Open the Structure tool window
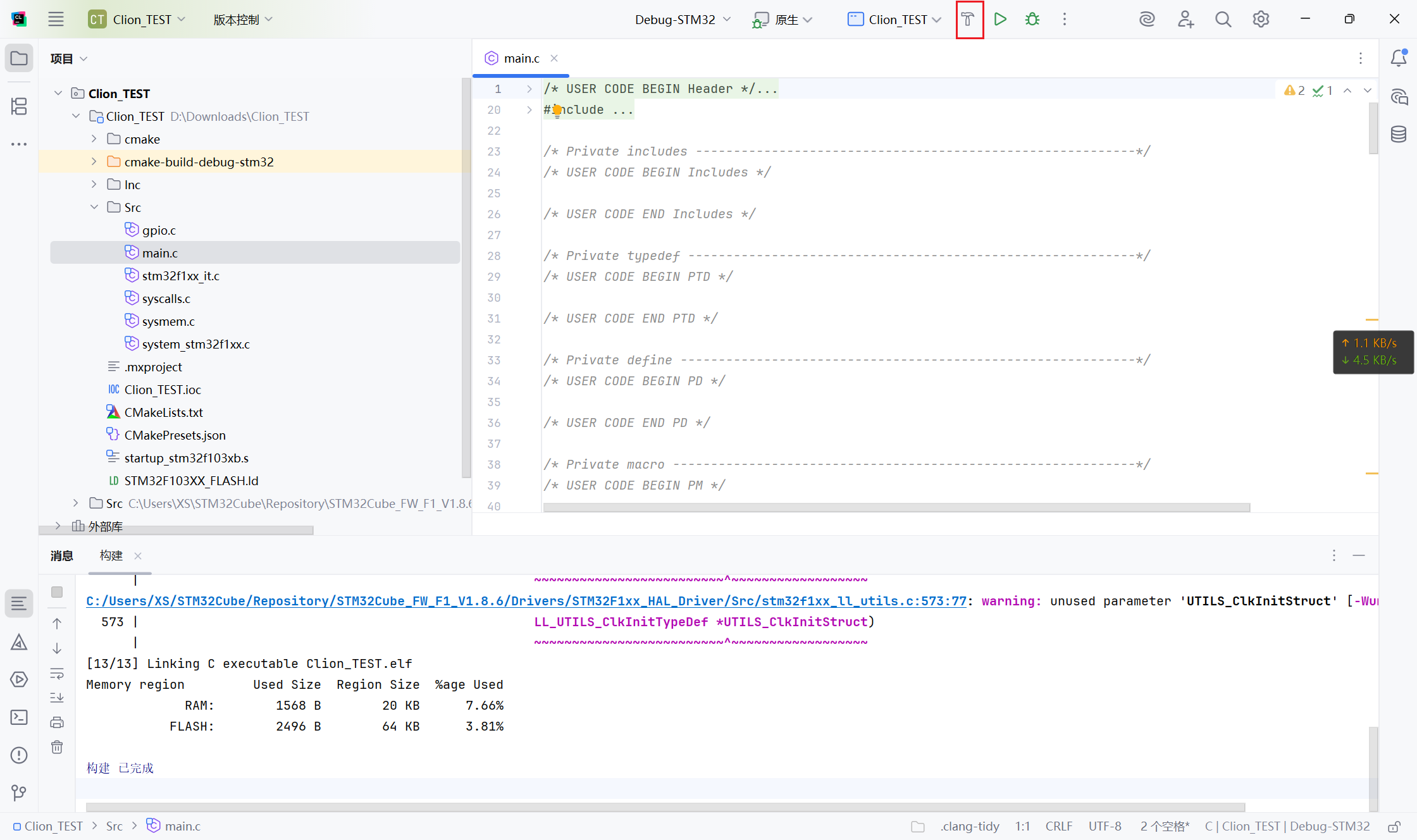The height and width of the screenshot is (840, 1417). (19, 106)
